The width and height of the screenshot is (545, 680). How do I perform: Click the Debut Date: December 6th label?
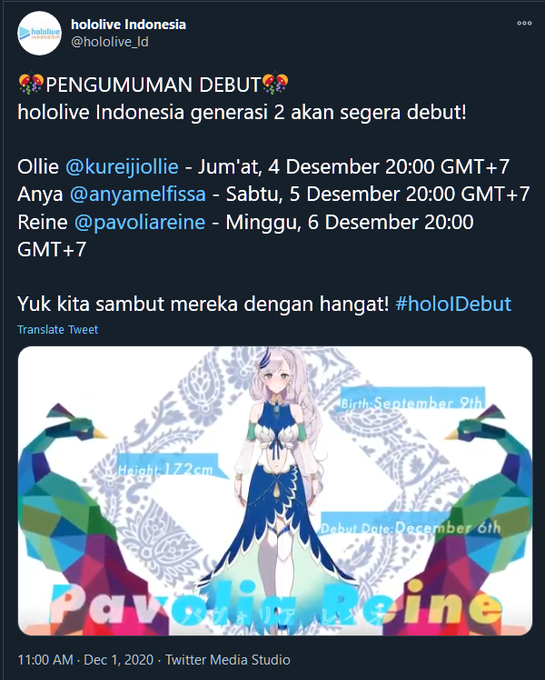410,527
